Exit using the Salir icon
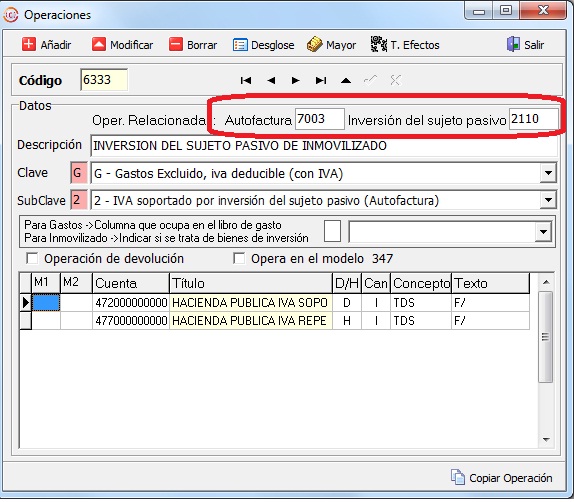This screenshot has height=502, width=574. [x=513, y=44]
